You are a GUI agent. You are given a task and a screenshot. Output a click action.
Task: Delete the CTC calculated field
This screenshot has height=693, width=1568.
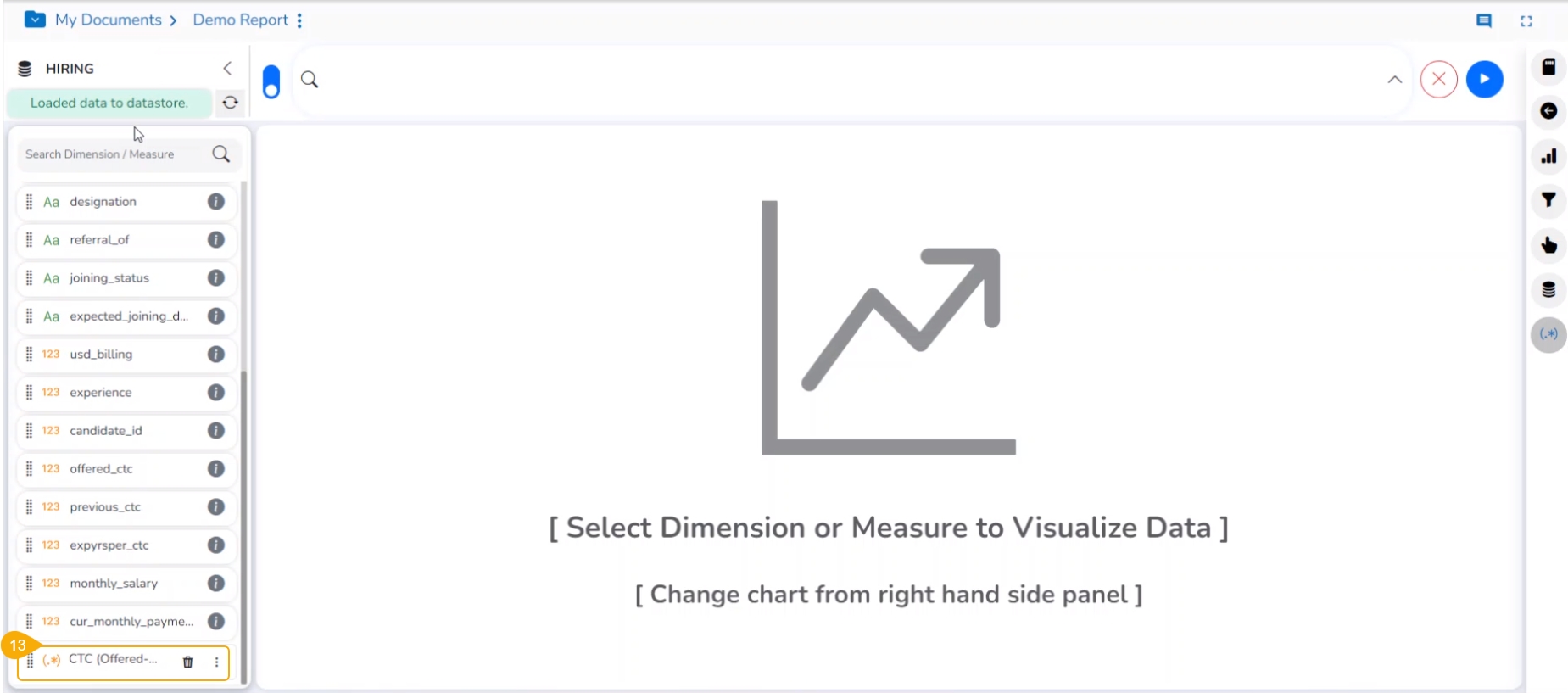point(188,662)
